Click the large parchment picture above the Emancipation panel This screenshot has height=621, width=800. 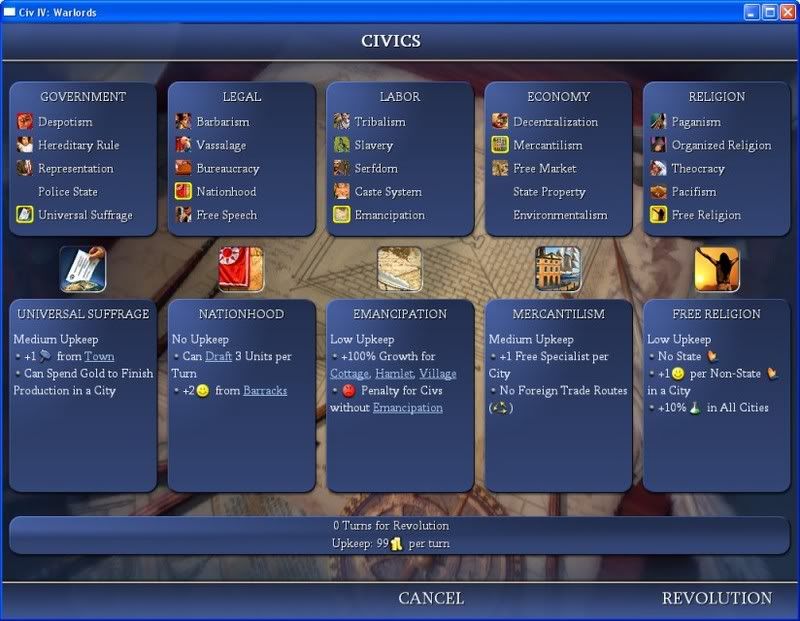pos(399,269)
